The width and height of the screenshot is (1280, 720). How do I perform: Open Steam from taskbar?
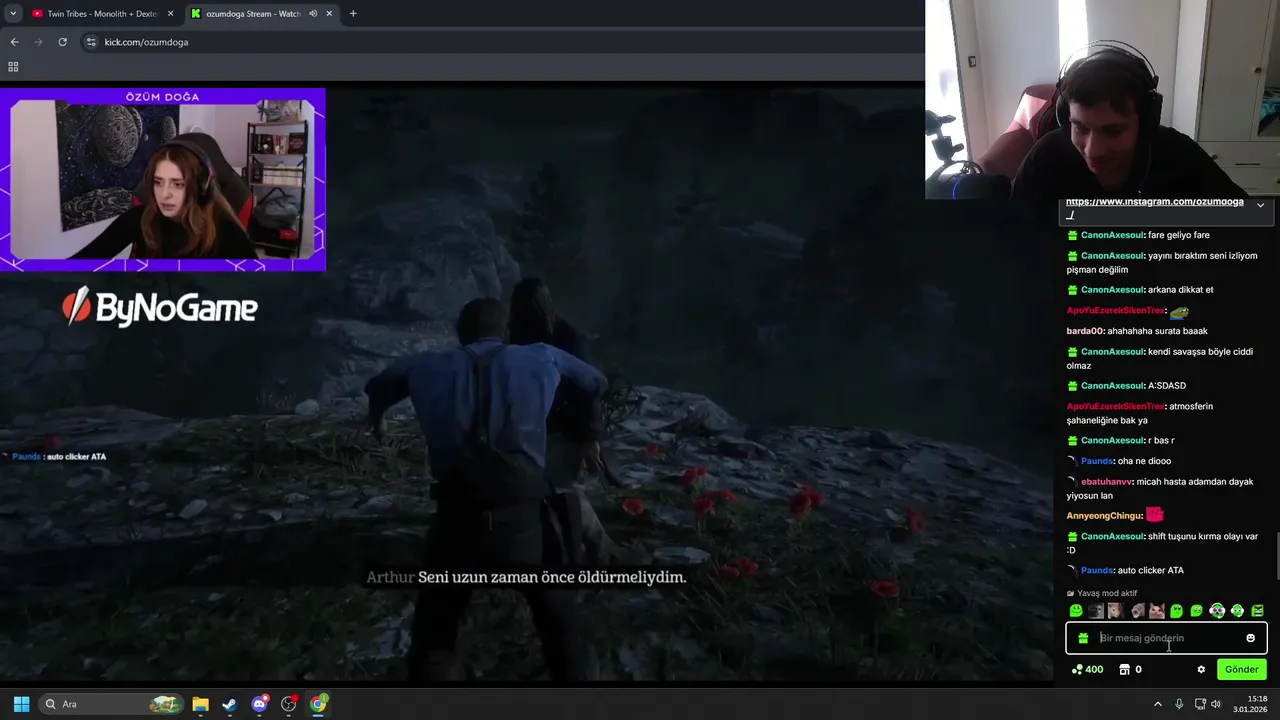coord(229,704)
